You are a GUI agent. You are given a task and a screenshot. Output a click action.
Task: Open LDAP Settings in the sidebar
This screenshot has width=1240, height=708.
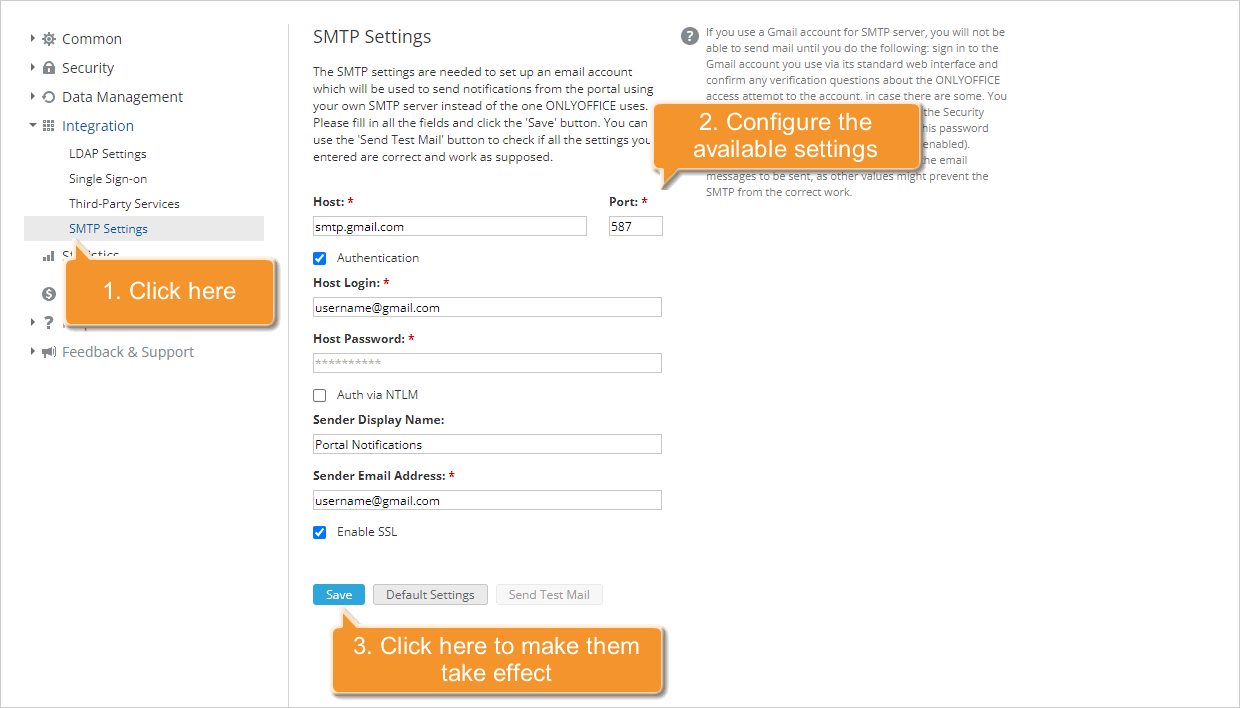click(x=108, y=154)
